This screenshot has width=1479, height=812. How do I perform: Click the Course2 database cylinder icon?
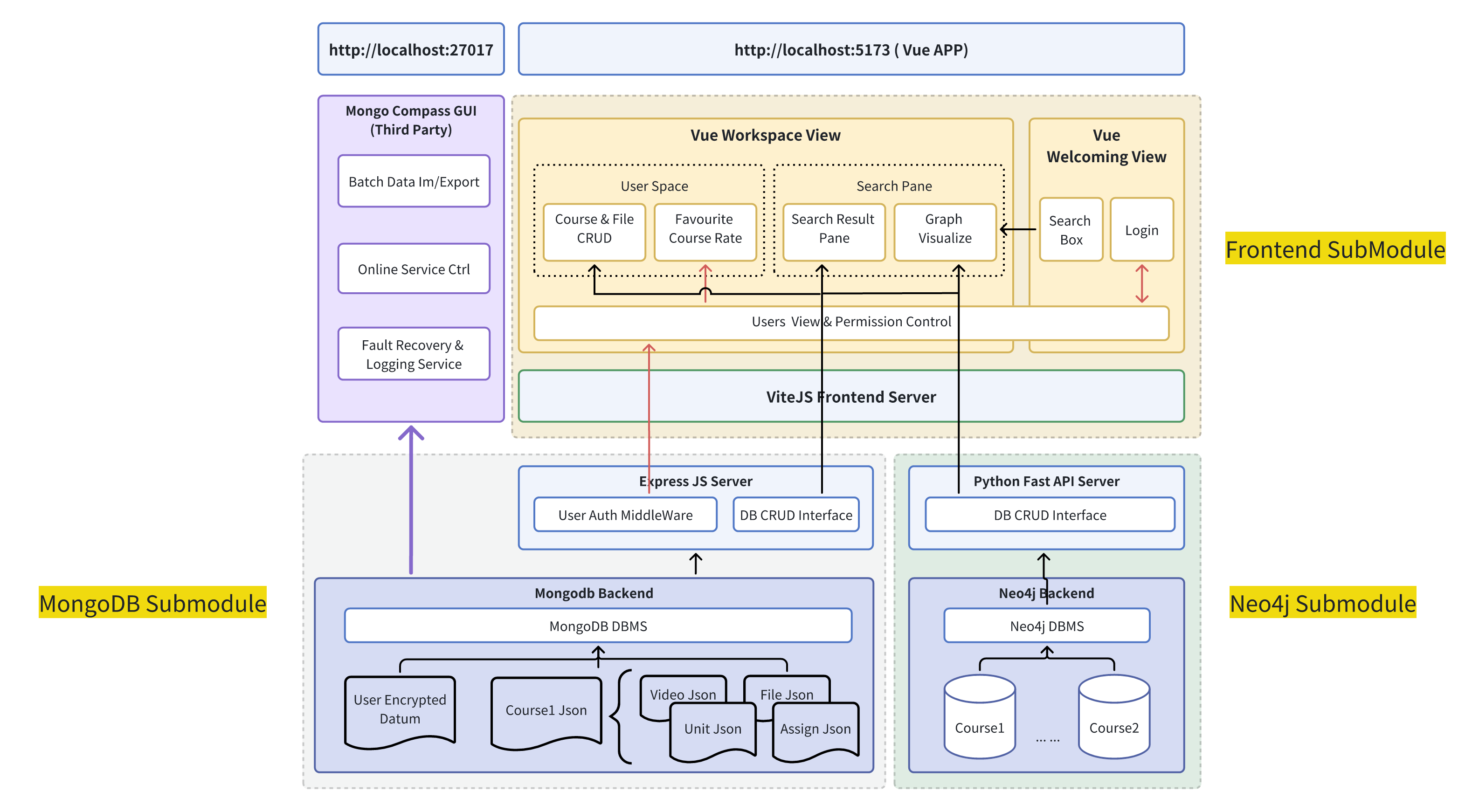click(1113, 717)
